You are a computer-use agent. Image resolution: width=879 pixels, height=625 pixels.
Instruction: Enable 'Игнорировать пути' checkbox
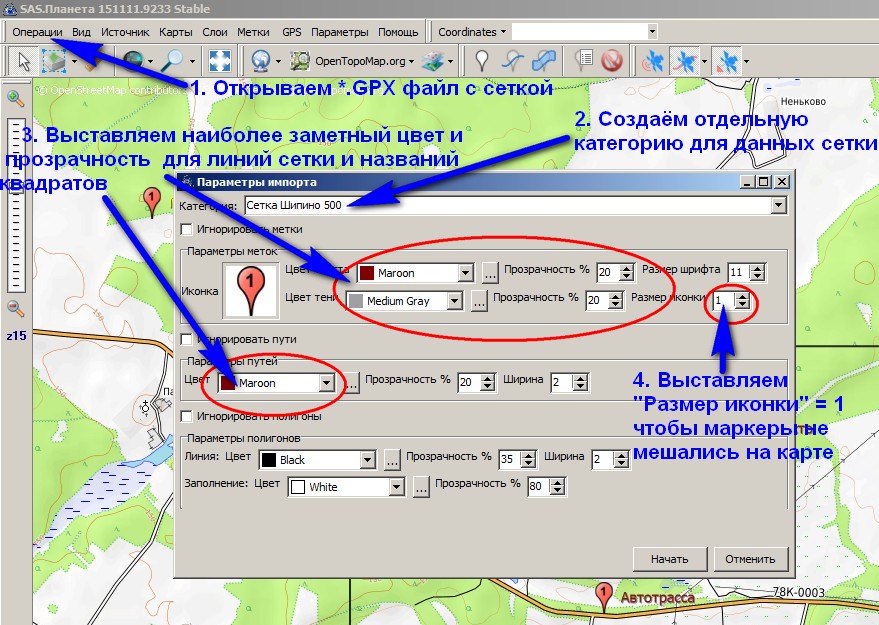186,339
